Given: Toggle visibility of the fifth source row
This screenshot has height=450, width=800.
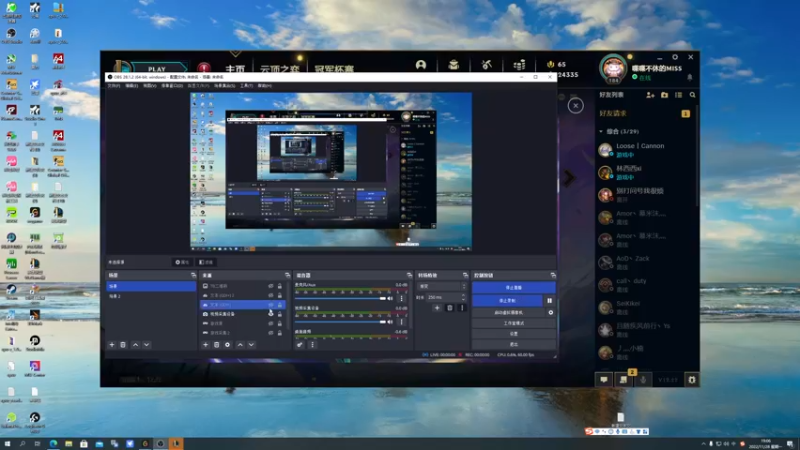Looking at the screenshot, I should (x=271, y=323).
